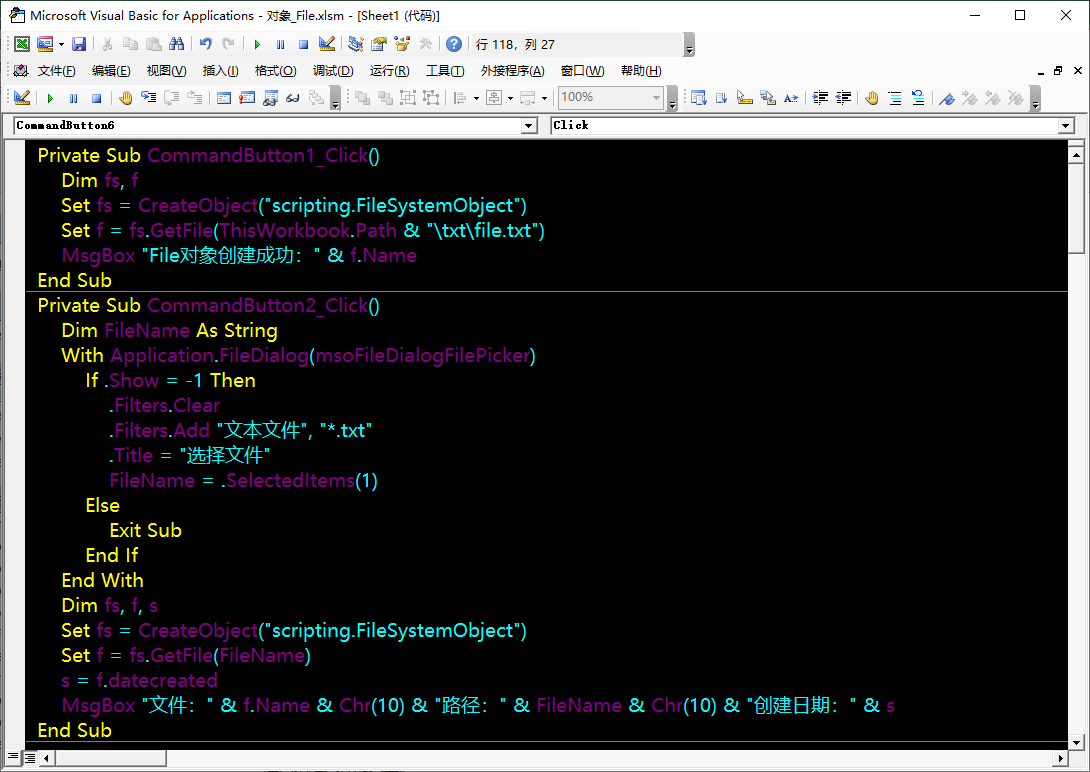Viewport: 1090px width, 772px height.
Task: Outdent the selected code lines
Action: point(843,98)
